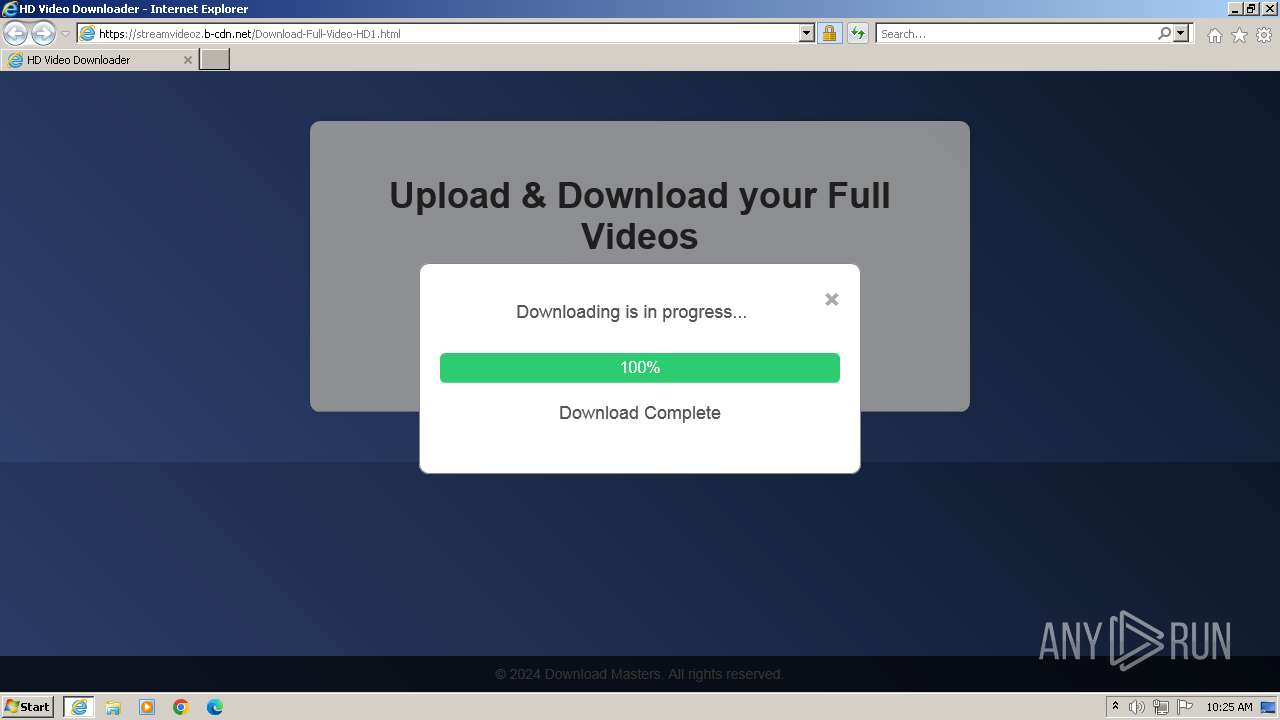Click the Downloading is in progress text
The height and width of the screenshot is (720, 1280).
pyautogui.click(x=631, y=312)
